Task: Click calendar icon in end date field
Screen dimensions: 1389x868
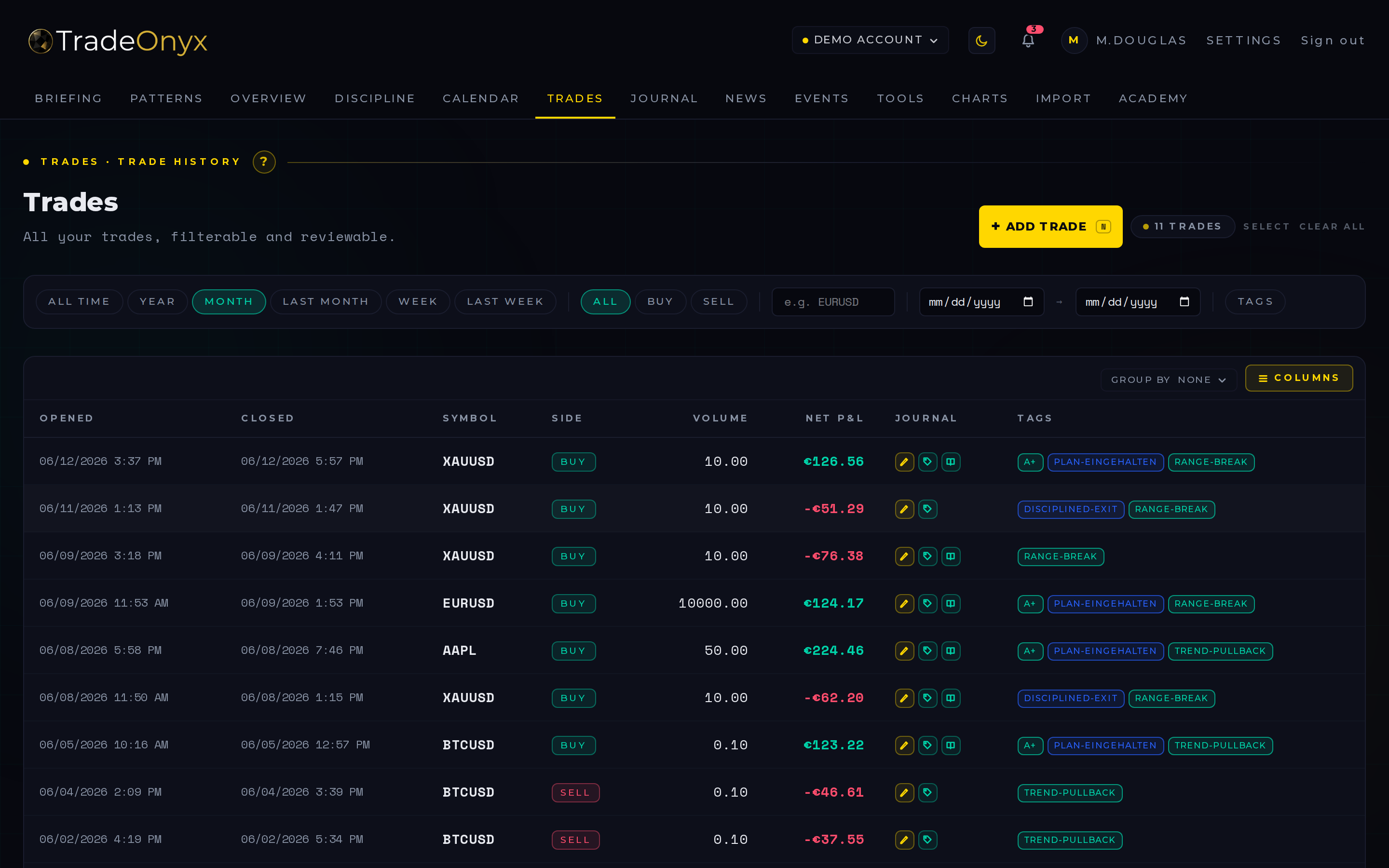Action: click(1184, 301)
